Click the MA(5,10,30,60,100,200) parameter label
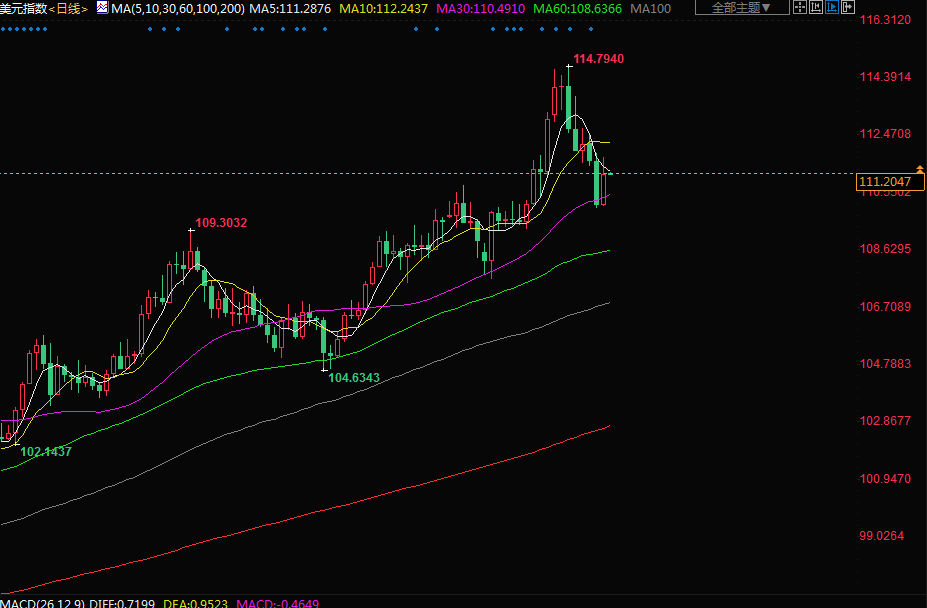 click(178, 8)
